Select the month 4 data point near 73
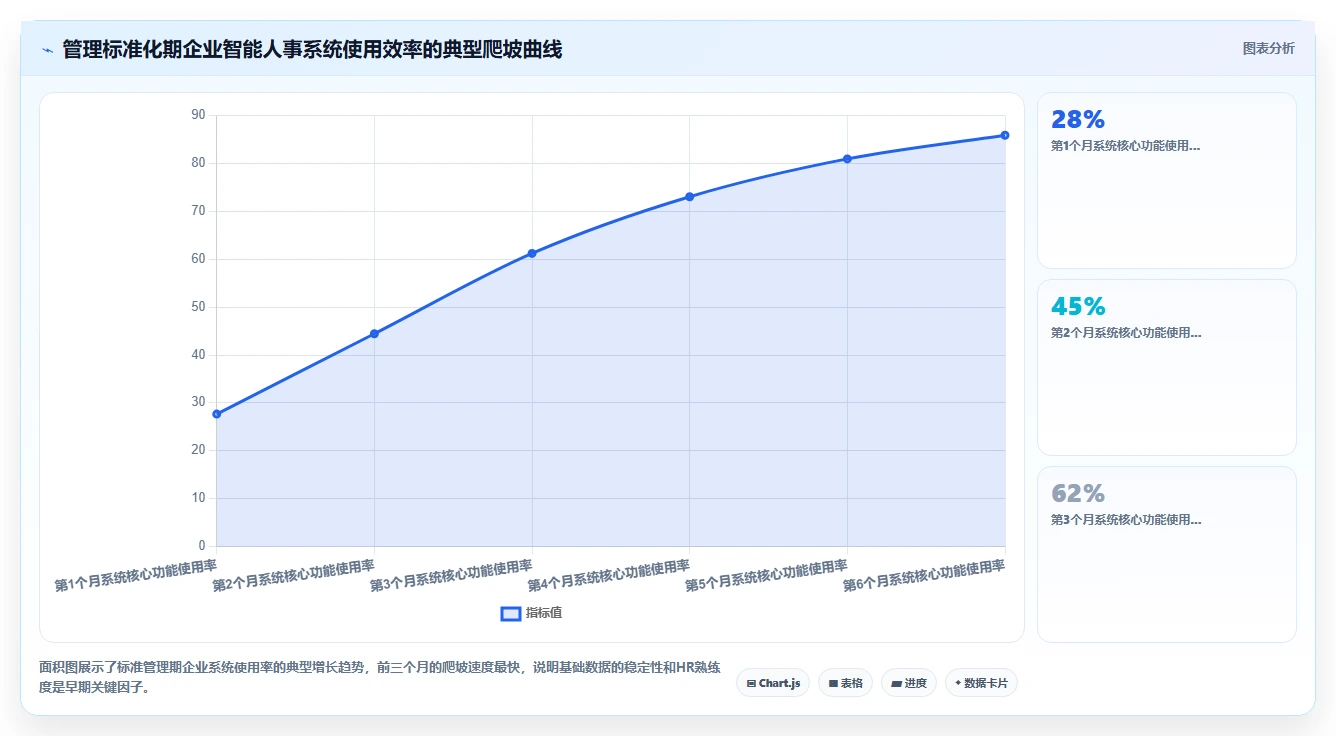 (690, 197)
